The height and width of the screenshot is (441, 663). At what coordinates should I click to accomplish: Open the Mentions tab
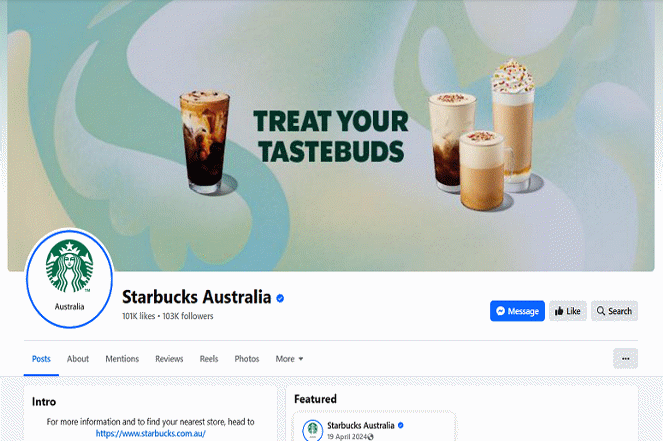click(122, 359)
